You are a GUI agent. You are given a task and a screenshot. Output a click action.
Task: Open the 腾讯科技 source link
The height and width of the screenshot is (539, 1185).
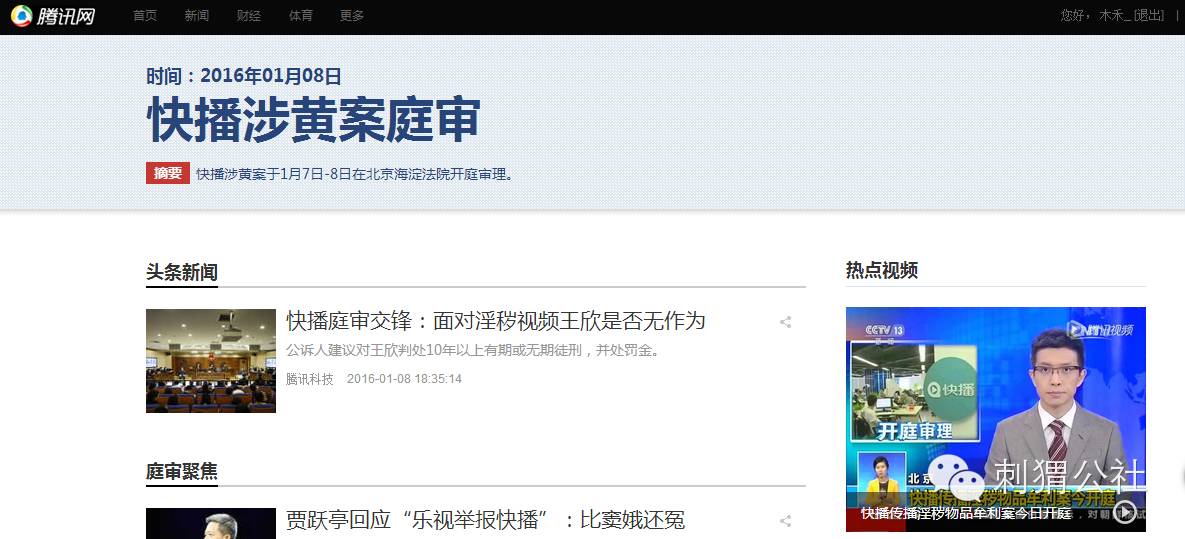pyautogui.click(x=310, y=379)
